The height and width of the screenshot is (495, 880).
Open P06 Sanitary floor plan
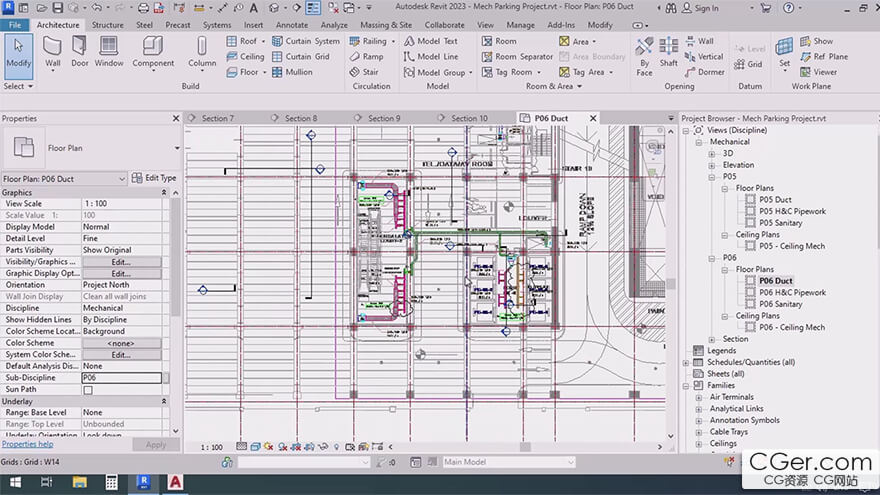[x=780, y=304]
